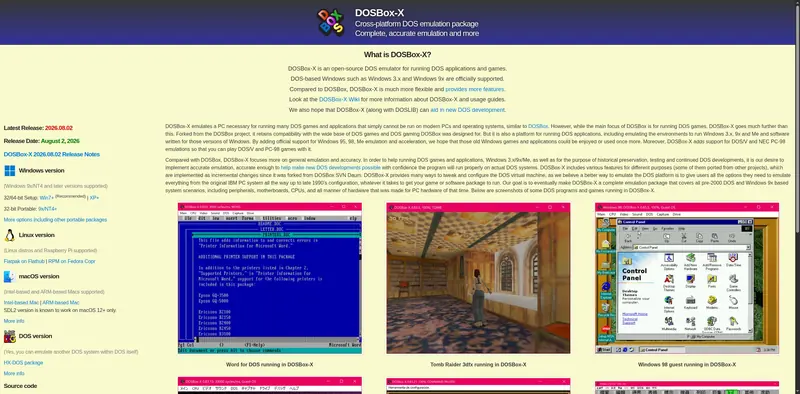Open 'More options including other portable packages'
Screen dimensions: 800x394
[x=55, y=219]
